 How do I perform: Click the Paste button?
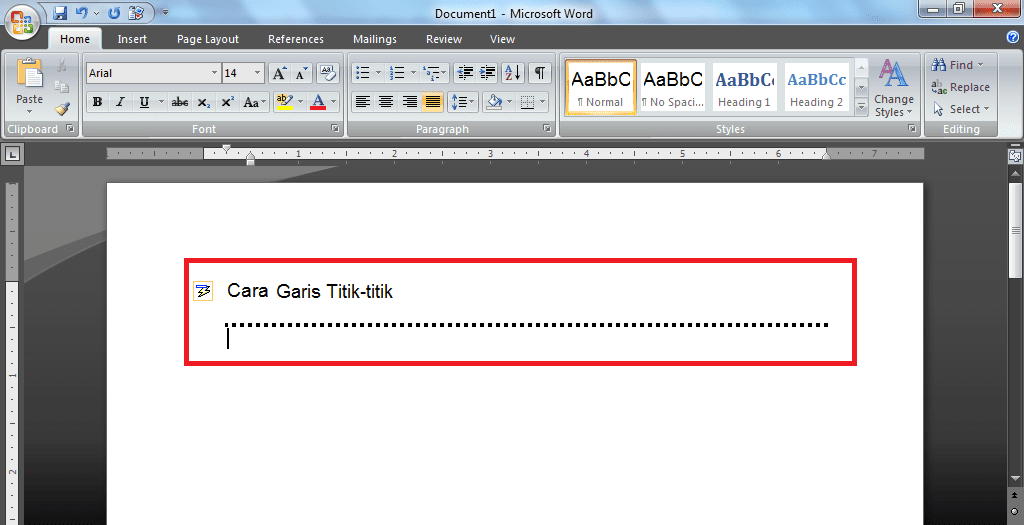click(x=29, y=86)
